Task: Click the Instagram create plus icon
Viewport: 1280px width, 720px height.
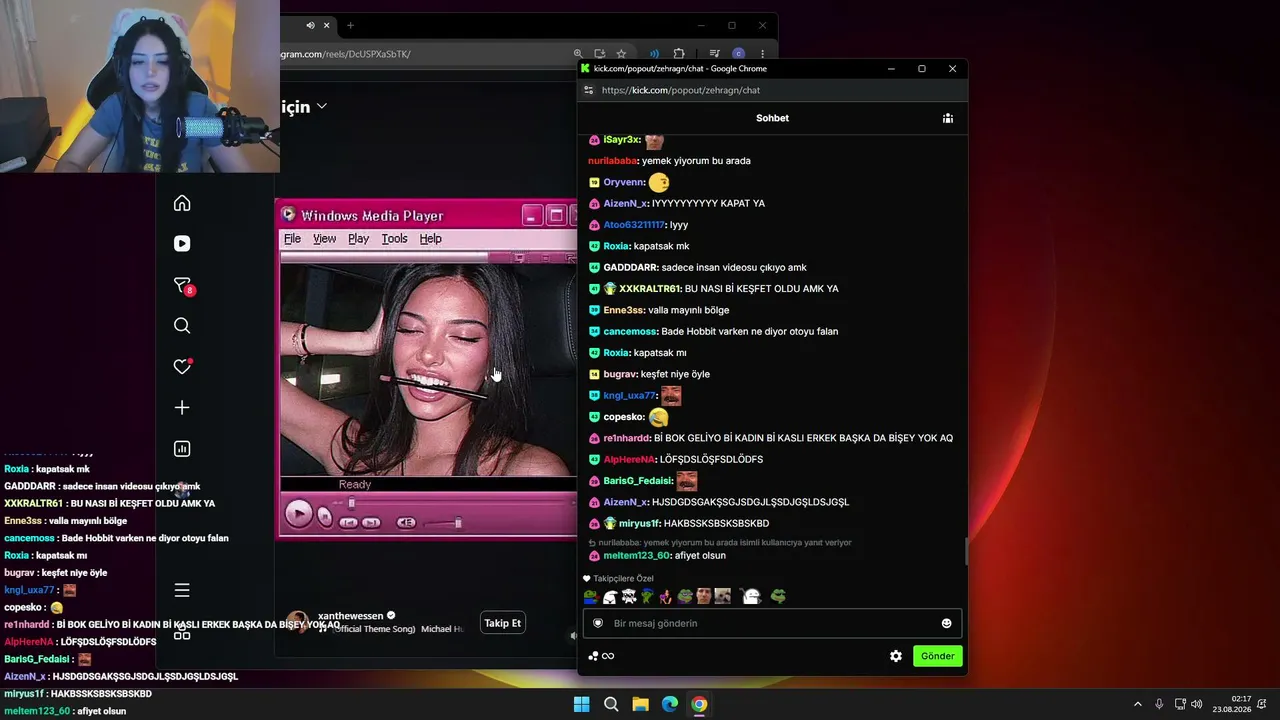Action: click(x=182, y=408)
